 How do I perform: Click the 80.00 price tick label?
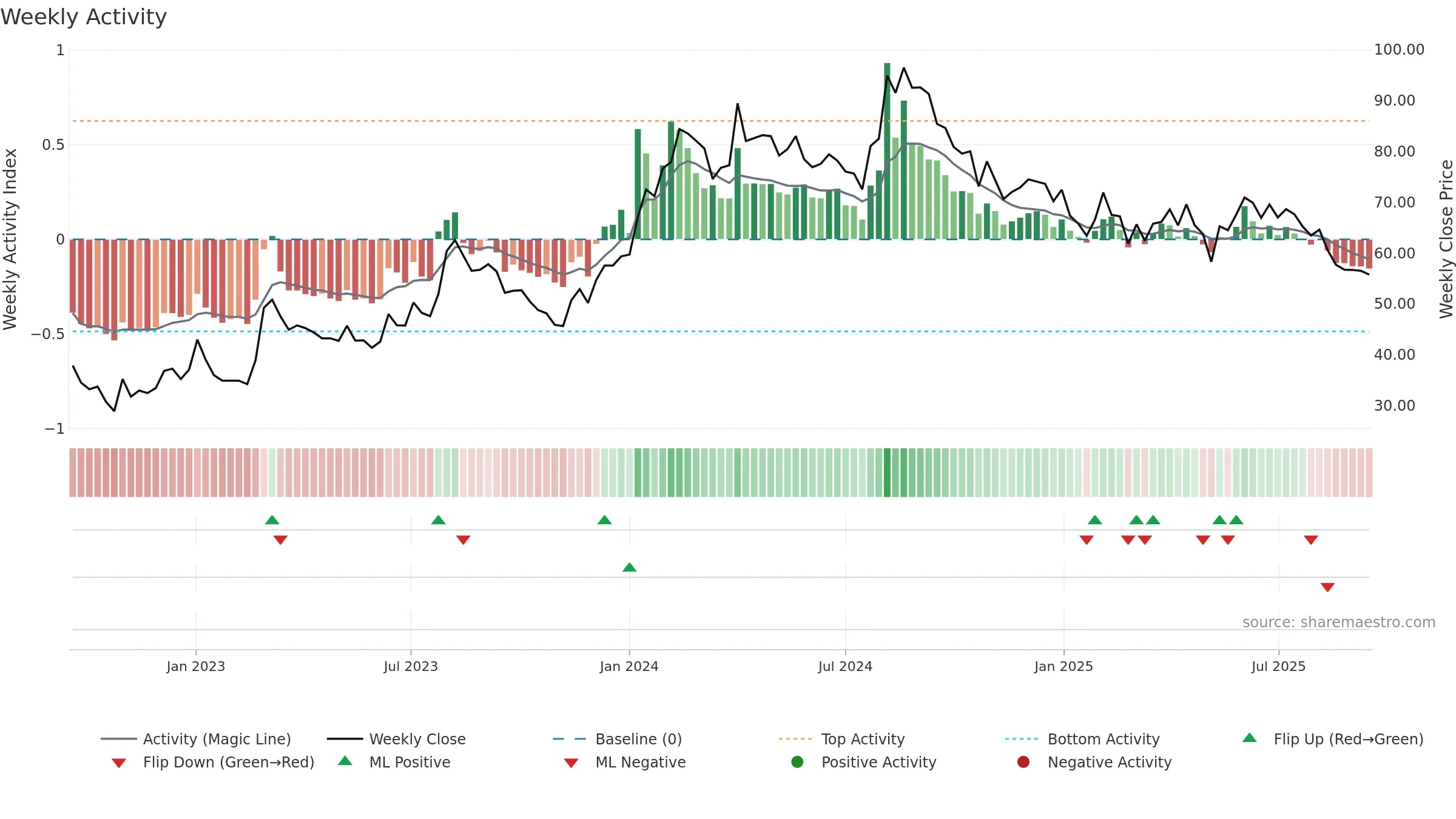(1394, 151)
